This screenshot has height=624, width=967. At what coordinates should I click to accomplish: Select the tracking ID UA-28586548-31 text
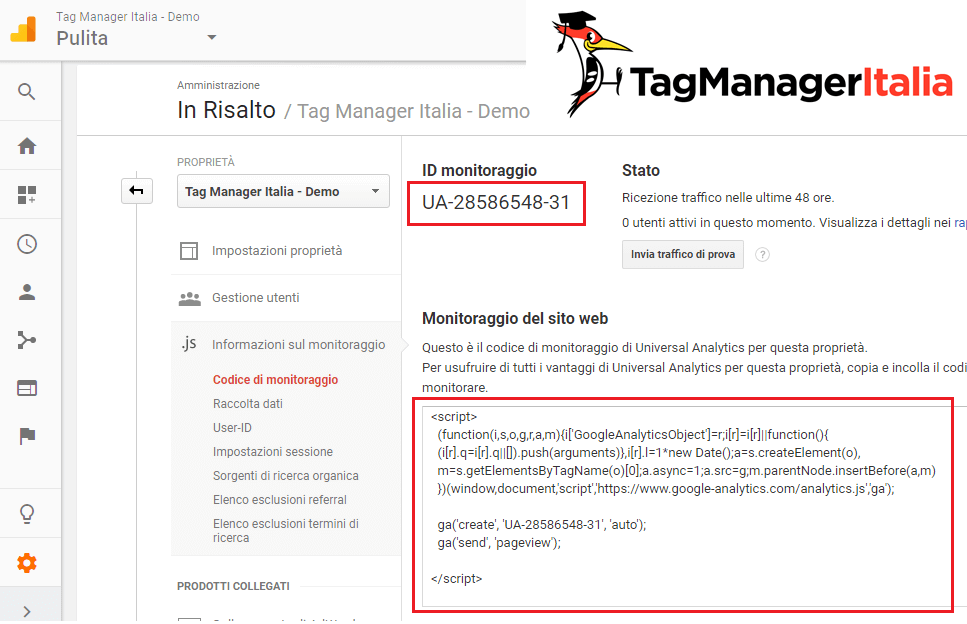[496, 203]
